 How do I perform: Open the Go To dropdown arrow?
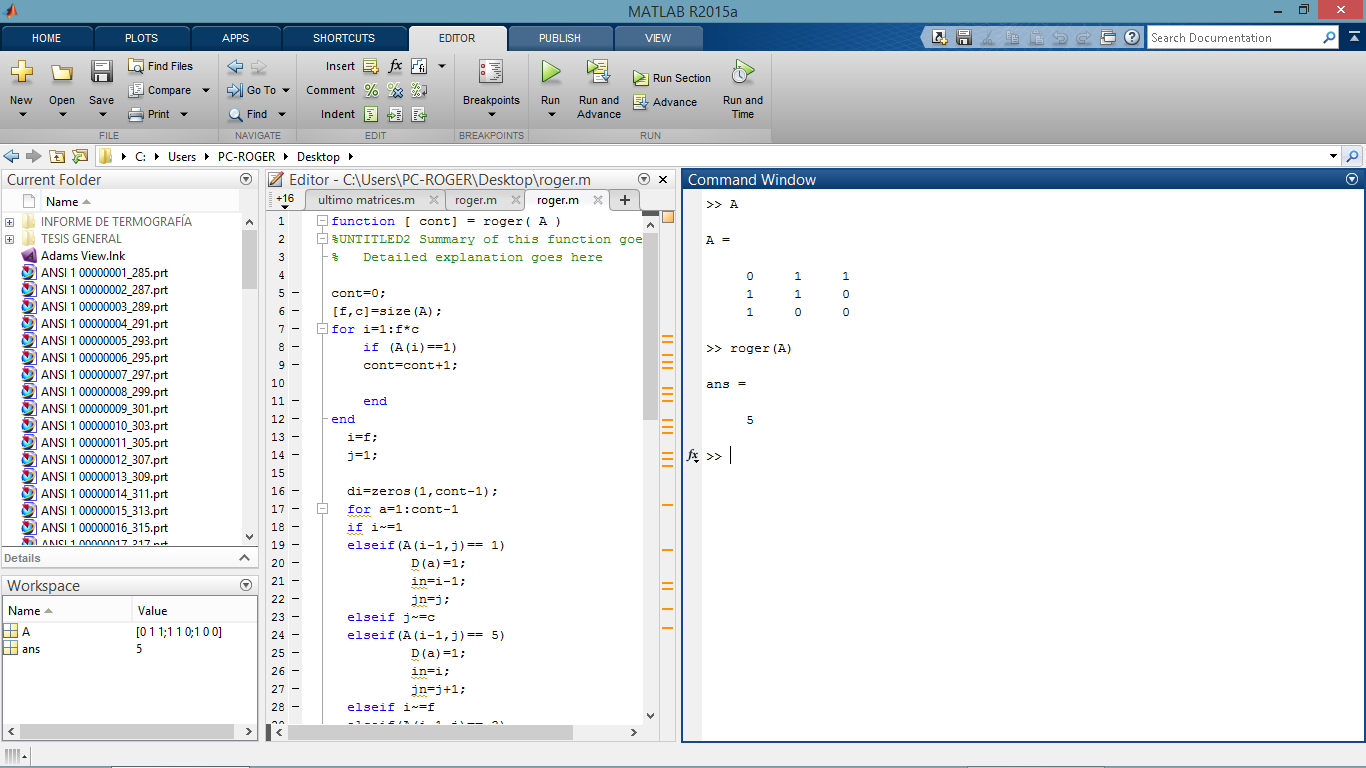[286, 90]
